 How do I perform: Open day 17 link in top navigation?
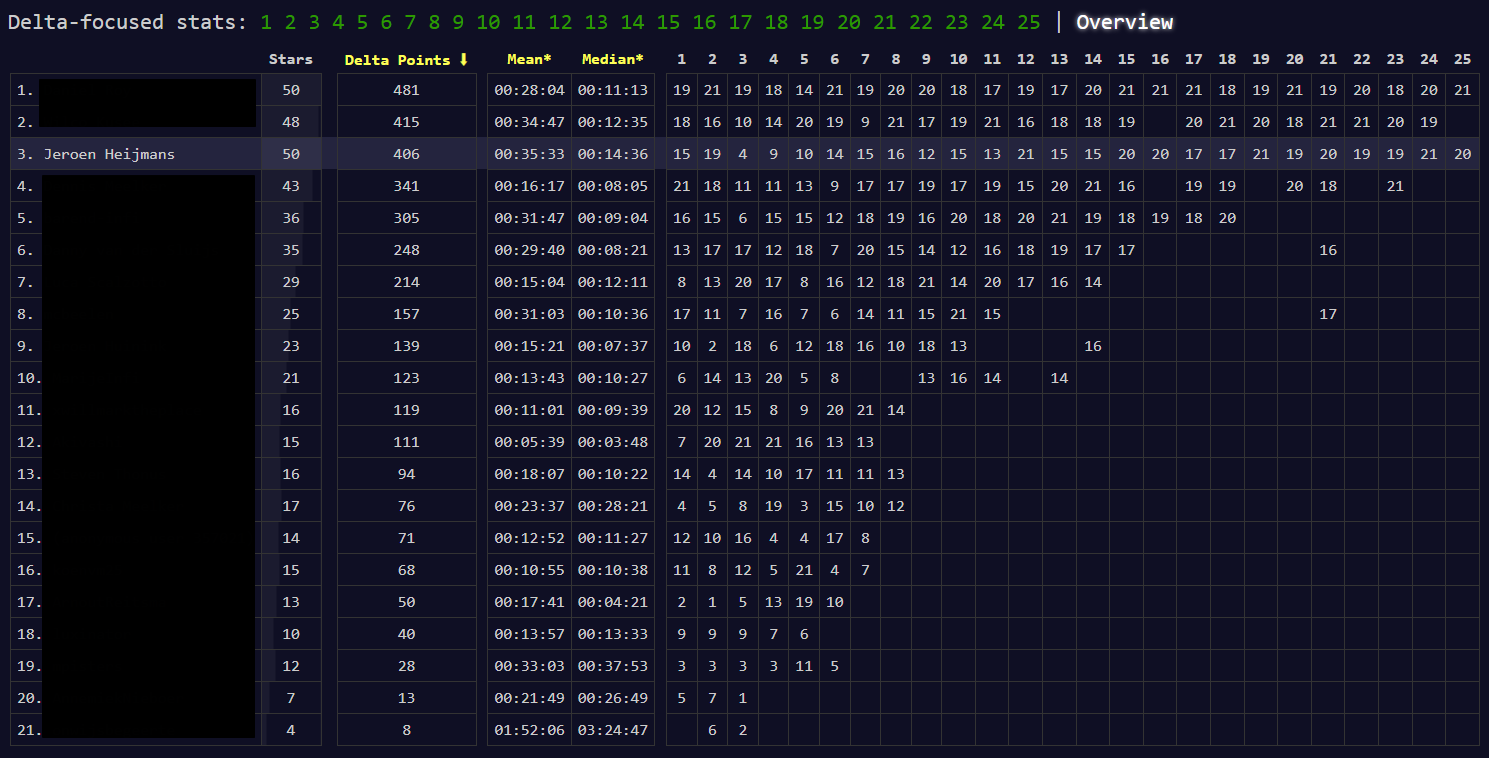click(740, 22)
